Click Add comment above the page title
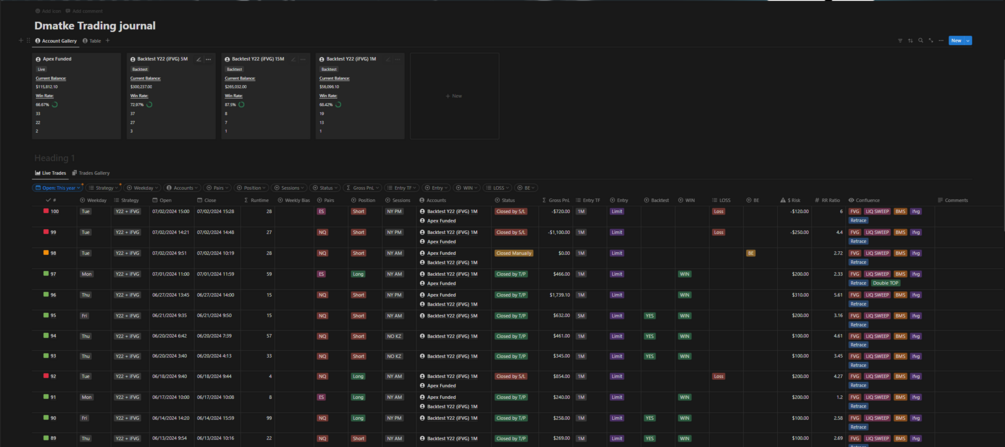 tap(83, 11)
